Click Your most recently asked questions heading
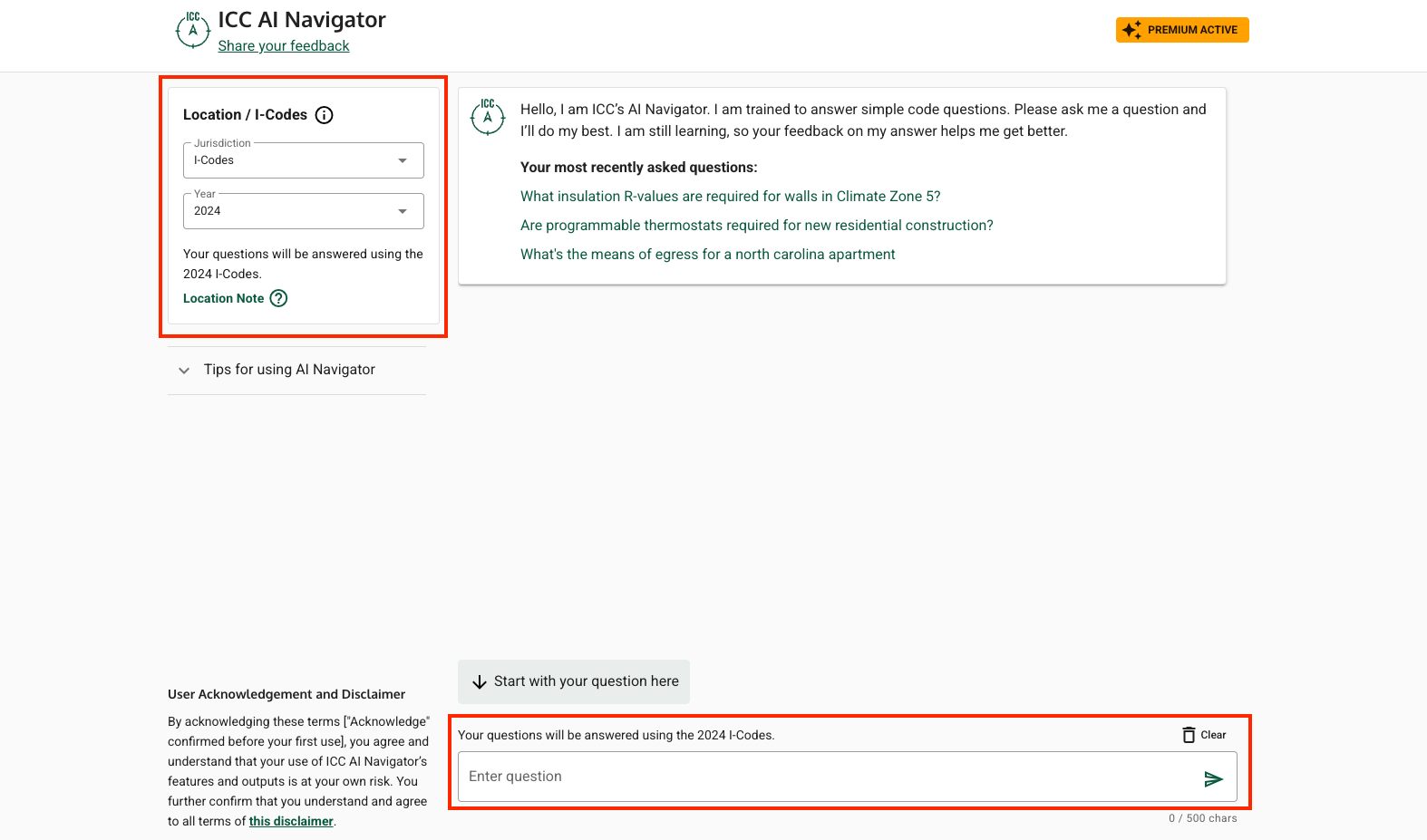Screen dimensions: 1427x840 639,168
